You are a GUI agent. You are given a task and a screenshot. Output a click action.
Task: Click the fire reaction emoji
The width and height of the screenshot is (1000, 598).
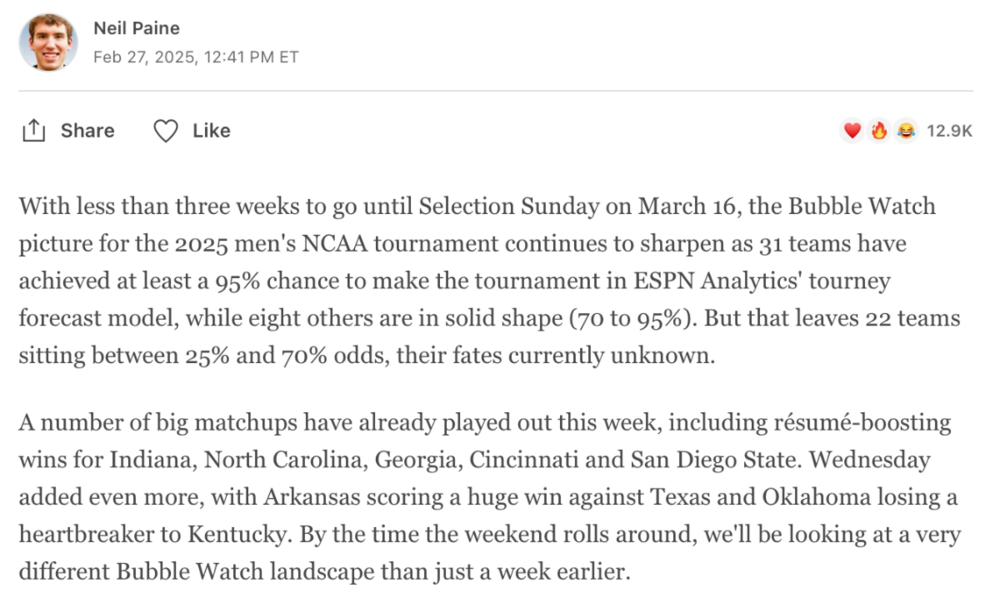point(879,131)
